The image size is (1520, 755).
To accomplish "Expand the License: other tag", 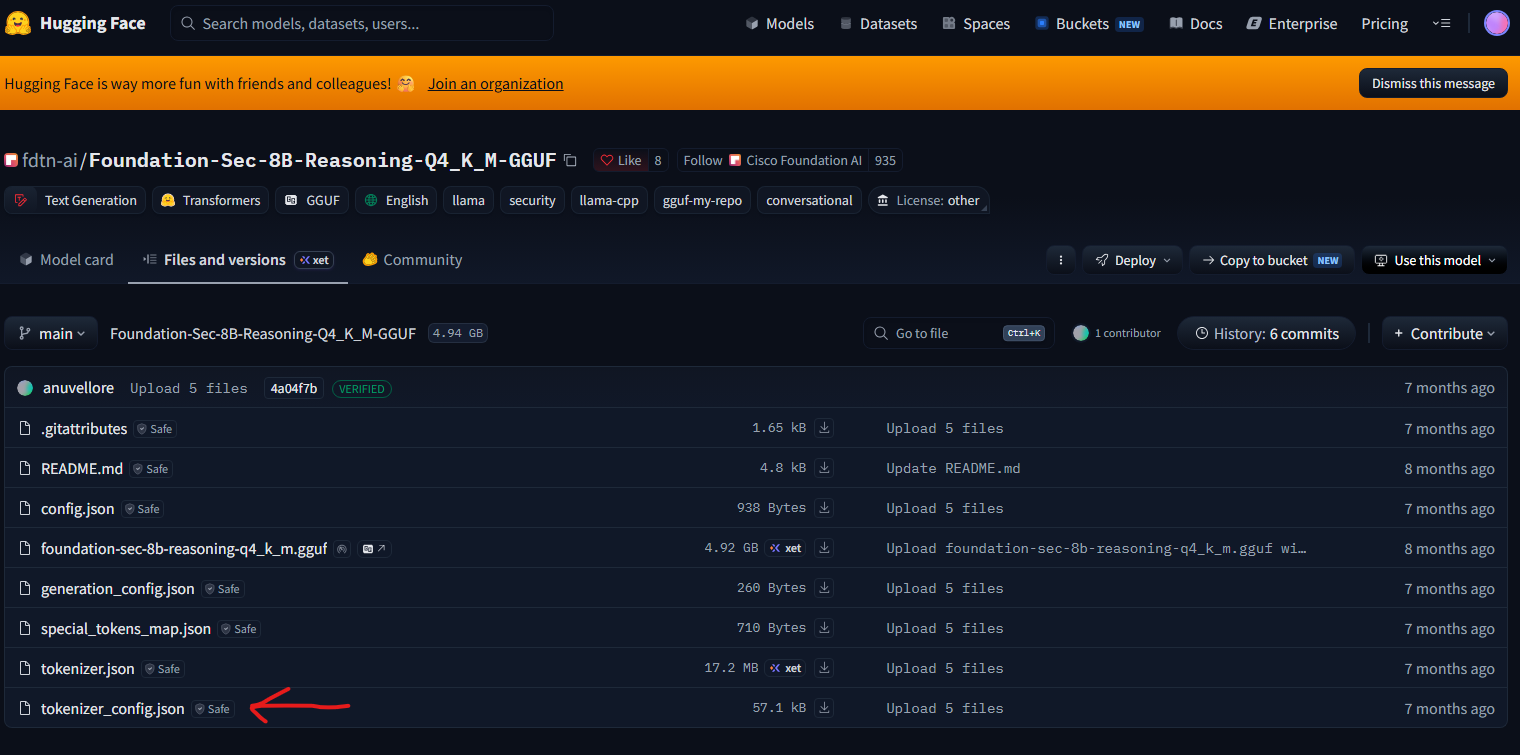I will (929, 200).
